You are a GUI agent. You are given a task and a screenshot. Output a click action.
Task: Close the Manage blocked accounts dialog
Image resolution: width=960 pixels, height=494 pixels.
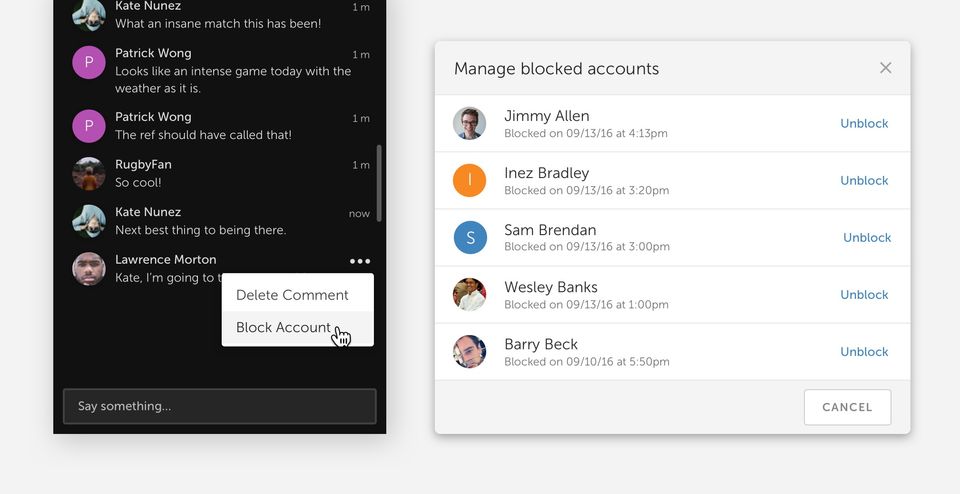(885, 68)
